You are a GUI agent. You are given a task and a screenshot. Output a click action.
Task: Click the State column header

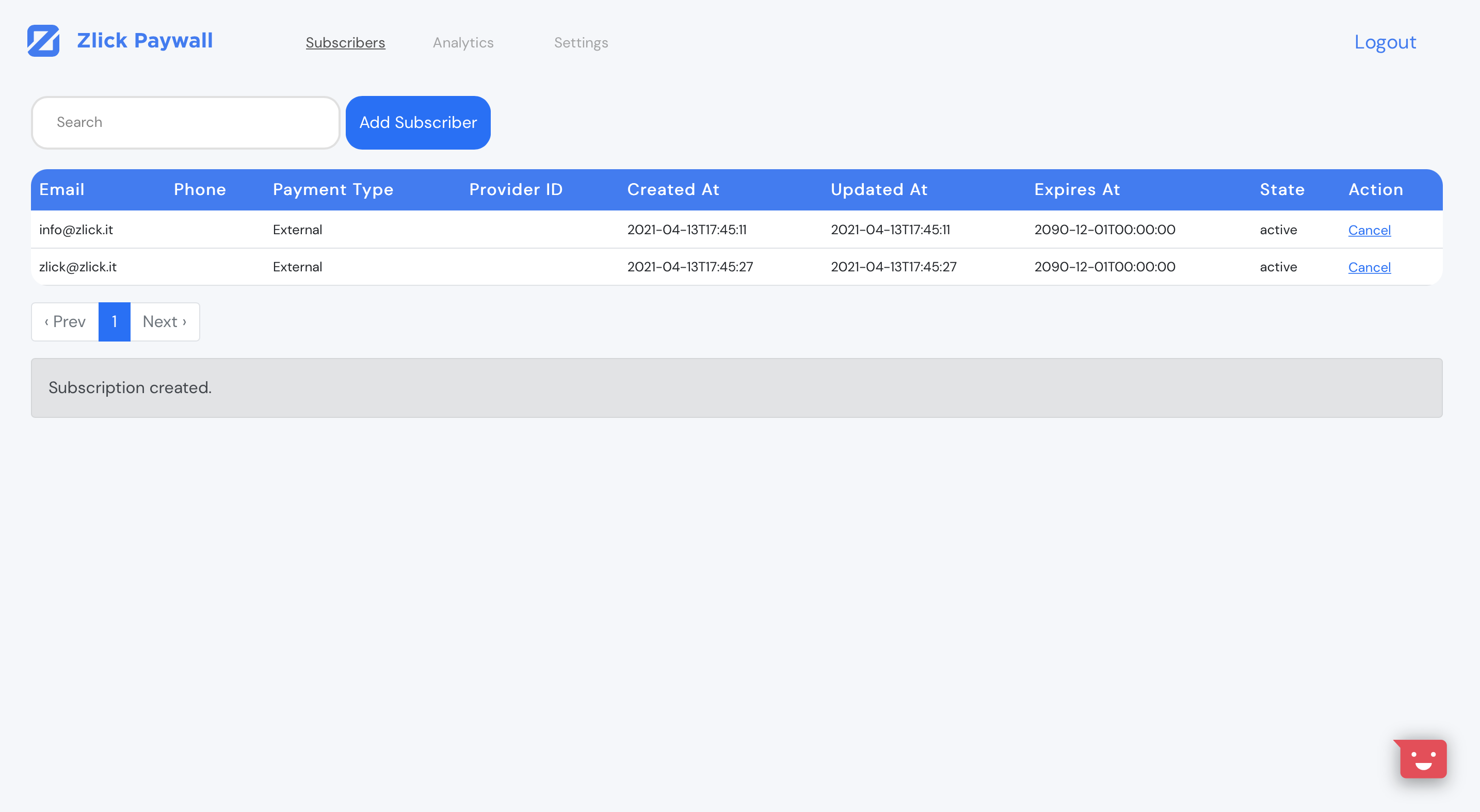(1281, 189)
